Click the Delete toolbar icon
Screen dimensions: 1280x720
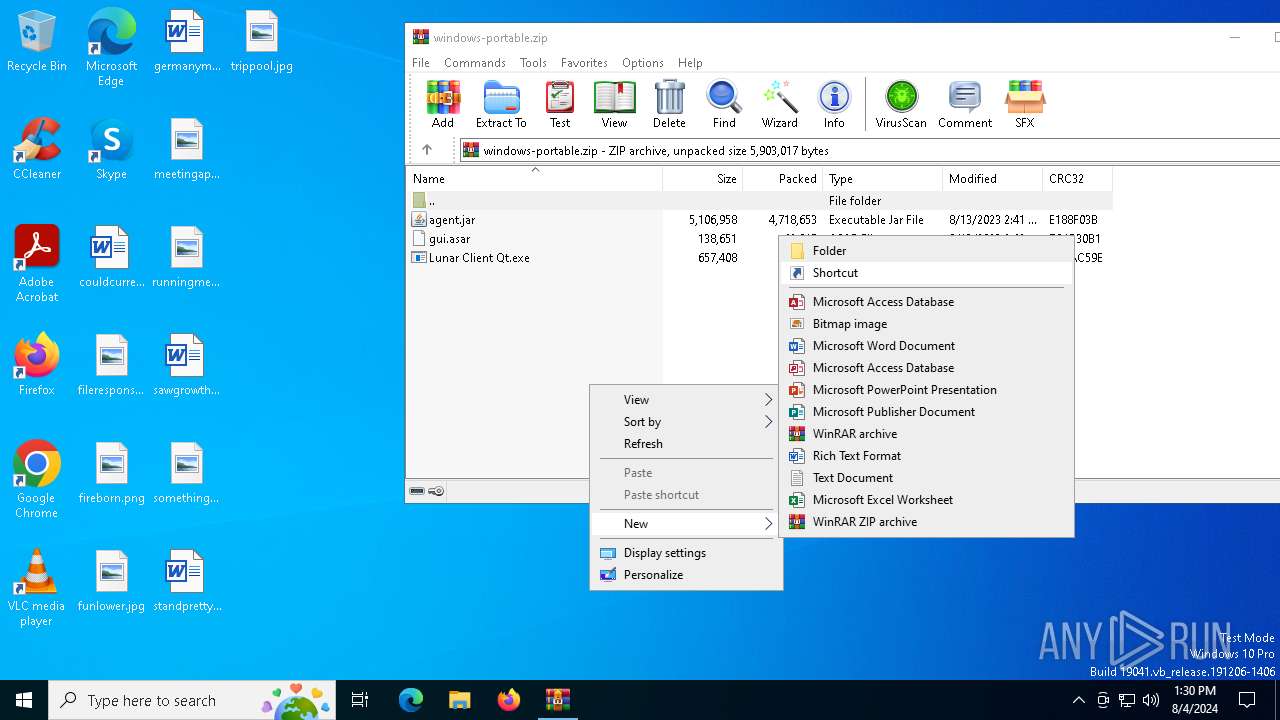click(669, 105)
